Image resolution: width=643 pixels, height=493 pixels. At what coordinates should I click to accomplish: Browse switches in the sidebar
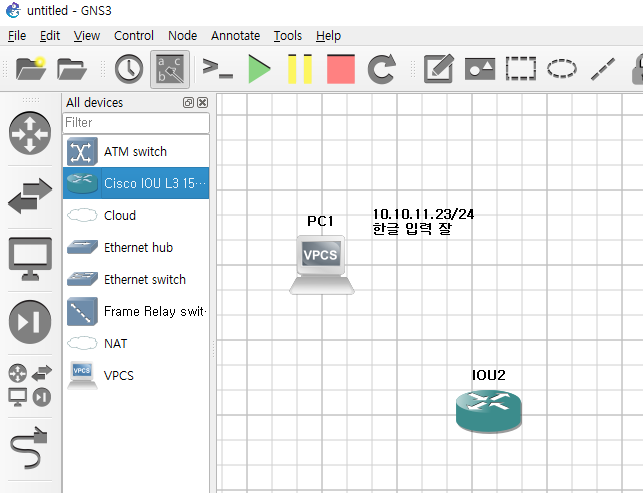click(x=30, y=196)
